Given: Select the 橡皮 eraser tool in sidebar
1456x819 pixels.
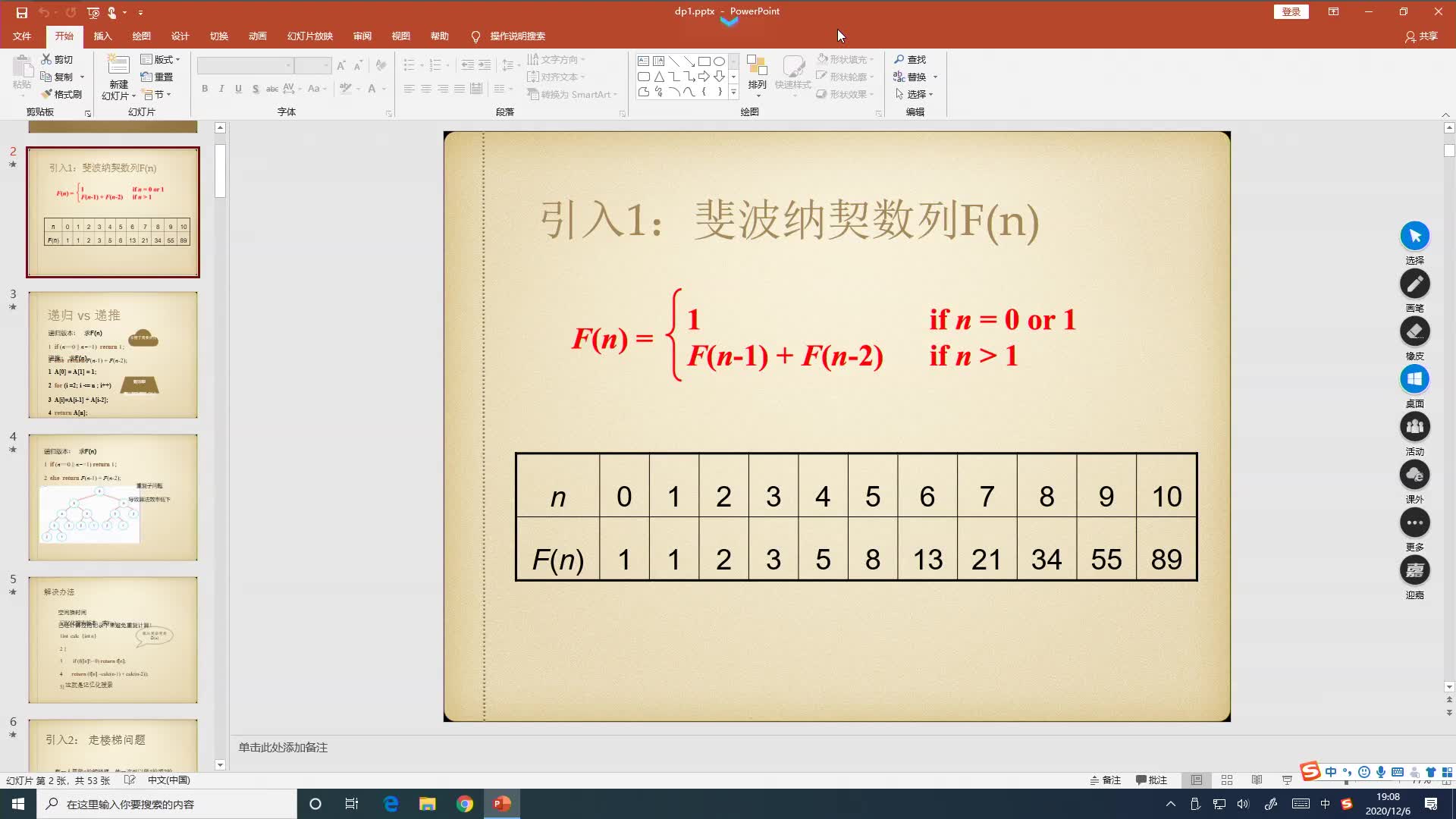Looking at the screenshot, I should click(1414, 331).
